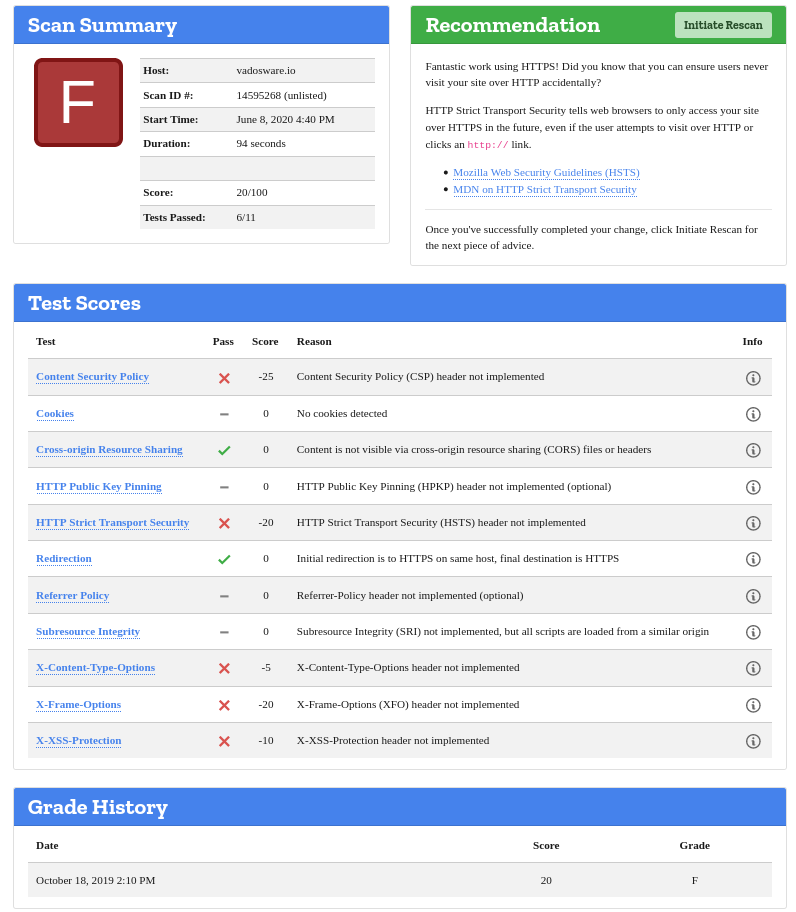
Task: Click info icon in Cookies row
Action: 753,414
